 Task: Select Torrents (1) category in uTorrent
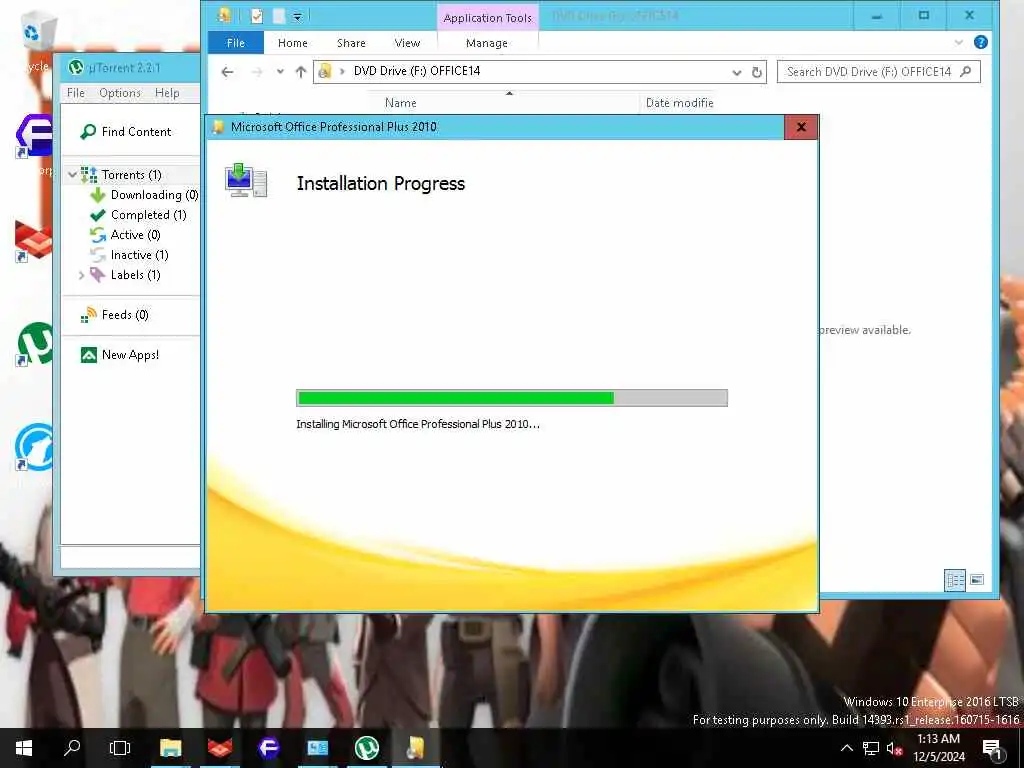click(x=131, y=175)
